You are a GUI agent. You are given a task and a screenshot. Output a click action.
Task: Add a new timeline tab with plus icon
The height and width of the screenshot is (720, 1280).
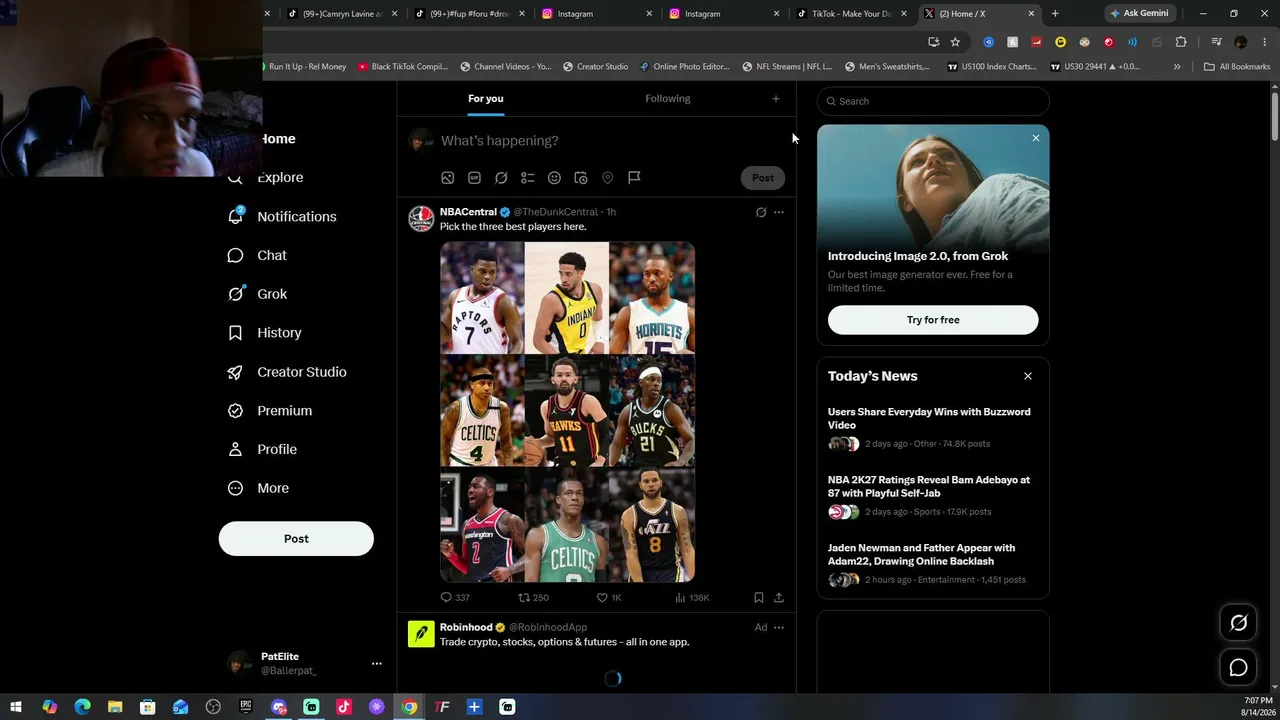pyautogui.click(x=776, y=99)
